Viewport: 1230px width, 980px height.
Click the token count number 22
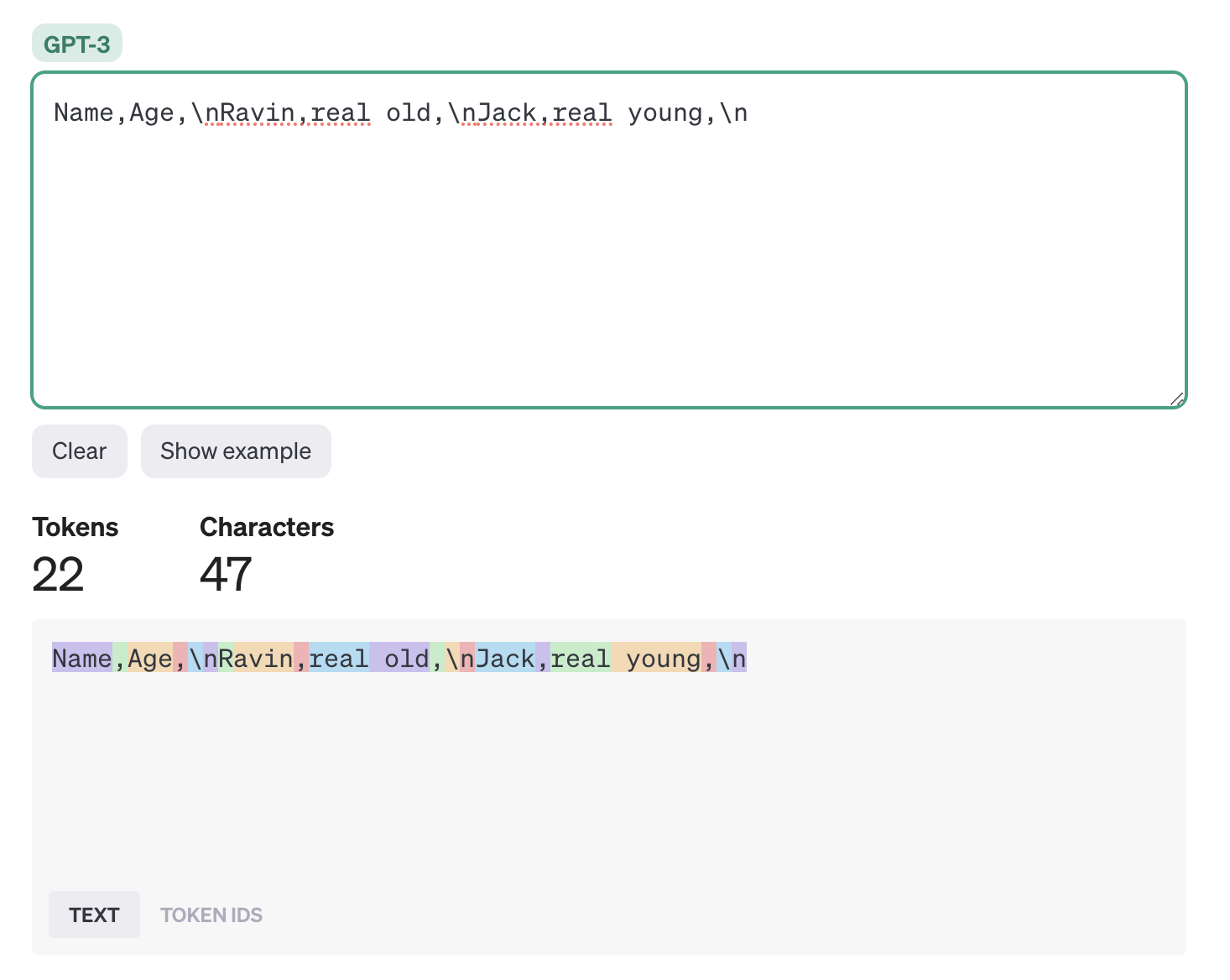[58, 575]
